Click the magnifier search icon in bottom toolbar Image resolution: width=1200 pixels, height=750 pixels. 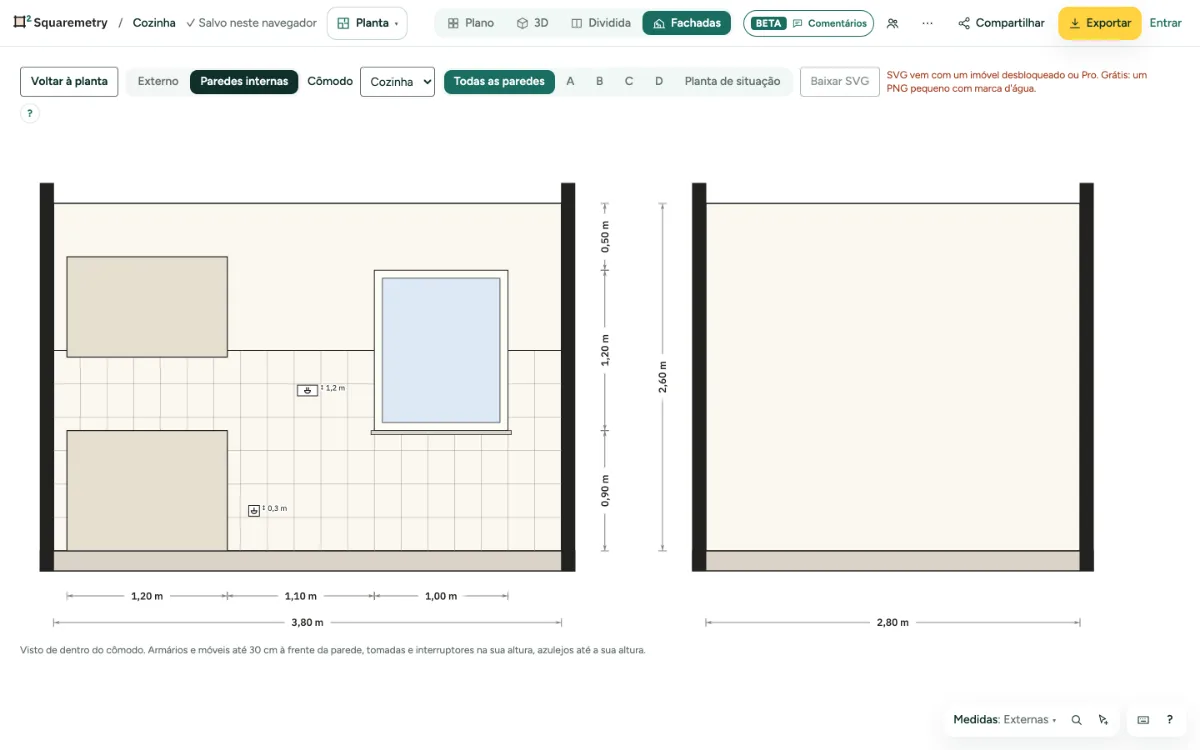coord(1076,720)
